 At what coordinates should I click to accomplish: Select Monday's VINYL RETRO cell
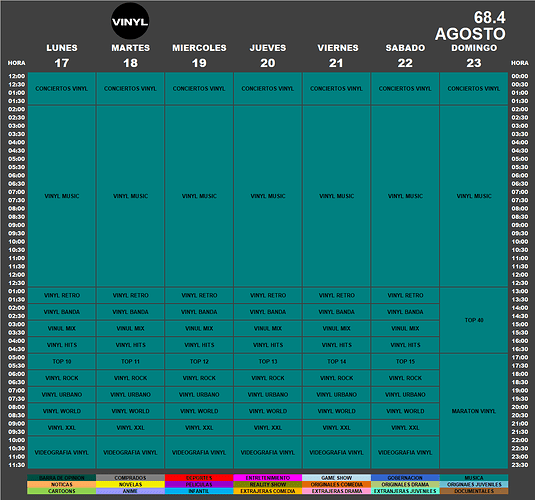tap(62, 295)
